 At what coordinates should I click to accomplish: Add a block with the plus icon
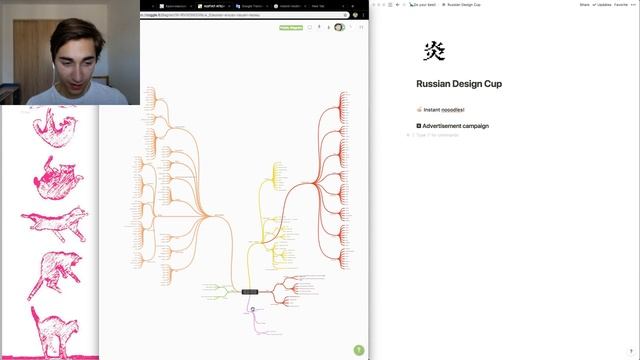click(408, 135)
